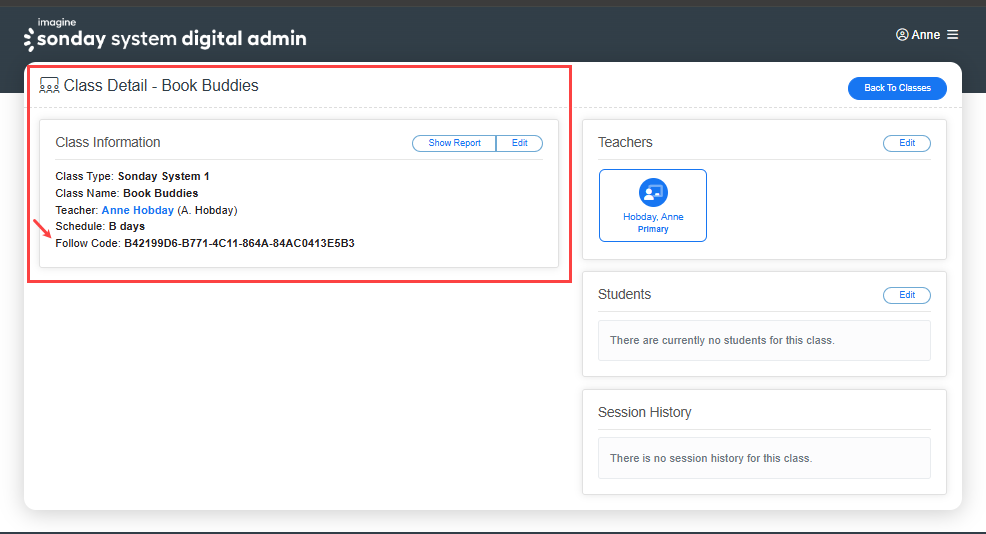Viewport: 986px width, 534px height.
Task: Click the class icon beside Class Detail
Action: tap(49, 86)
